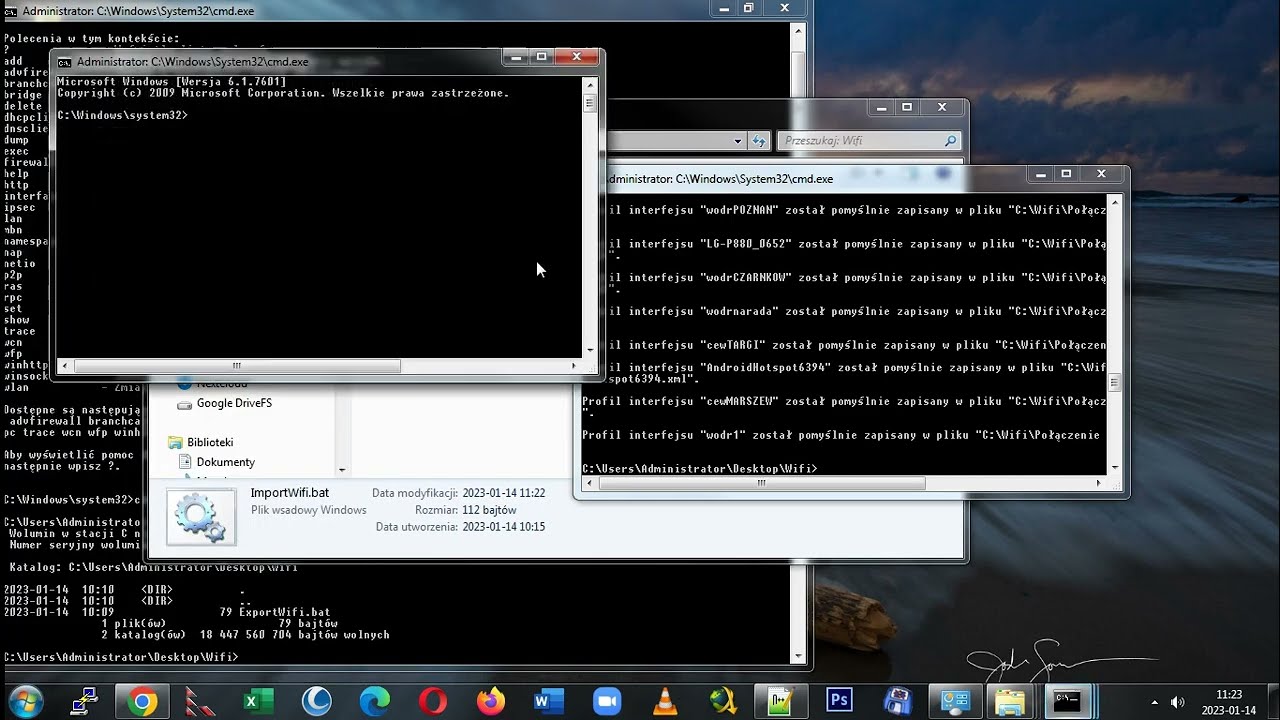The width and height of the screenshot is (1280, 720).
Task: Select Dokumenty under Biblioteki
Action: click(x=225, y=462)
